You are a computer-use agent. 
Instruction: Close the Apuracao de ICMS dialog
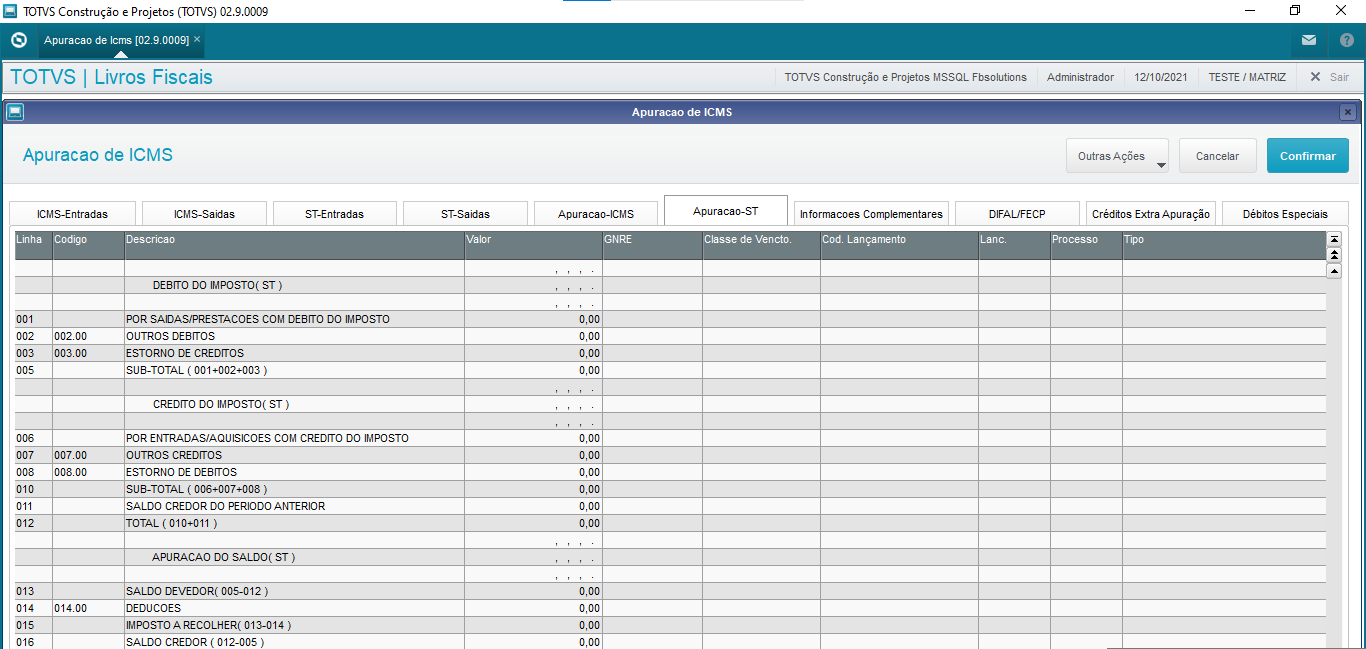(x=1348, y=112)
